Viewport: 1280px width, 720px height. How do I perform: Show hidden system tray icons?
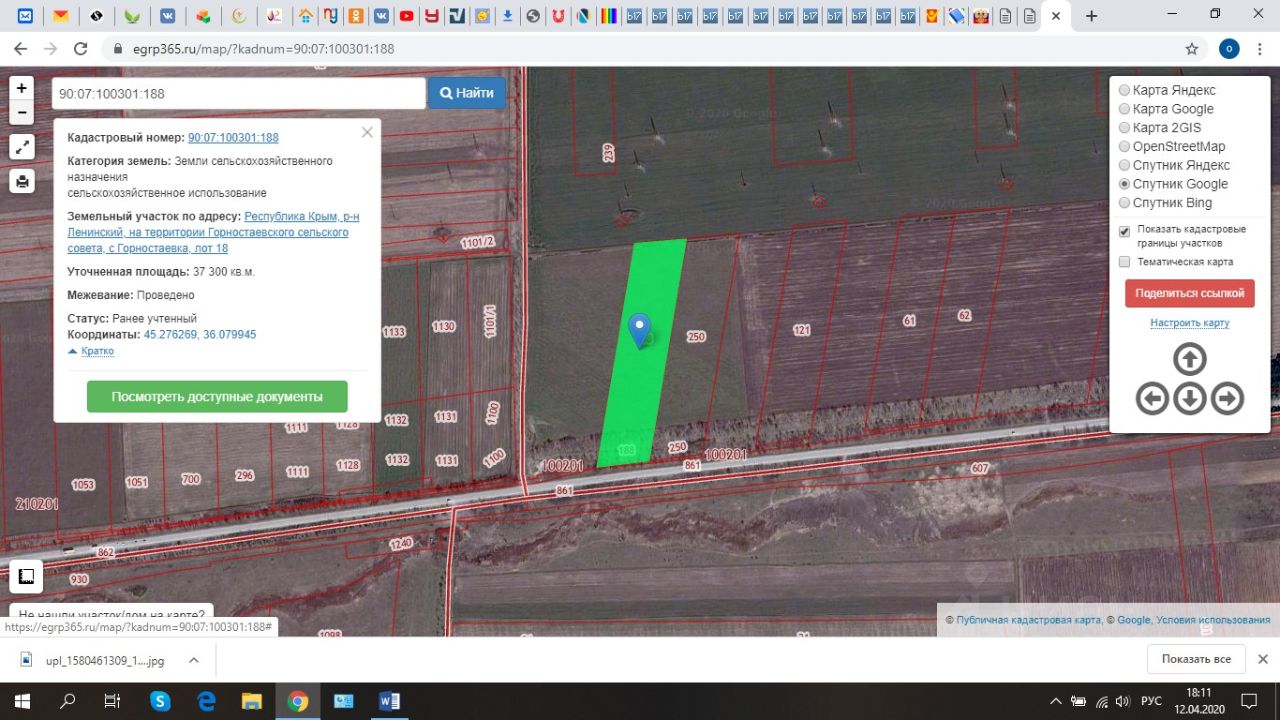click(x=1056, y=701)
